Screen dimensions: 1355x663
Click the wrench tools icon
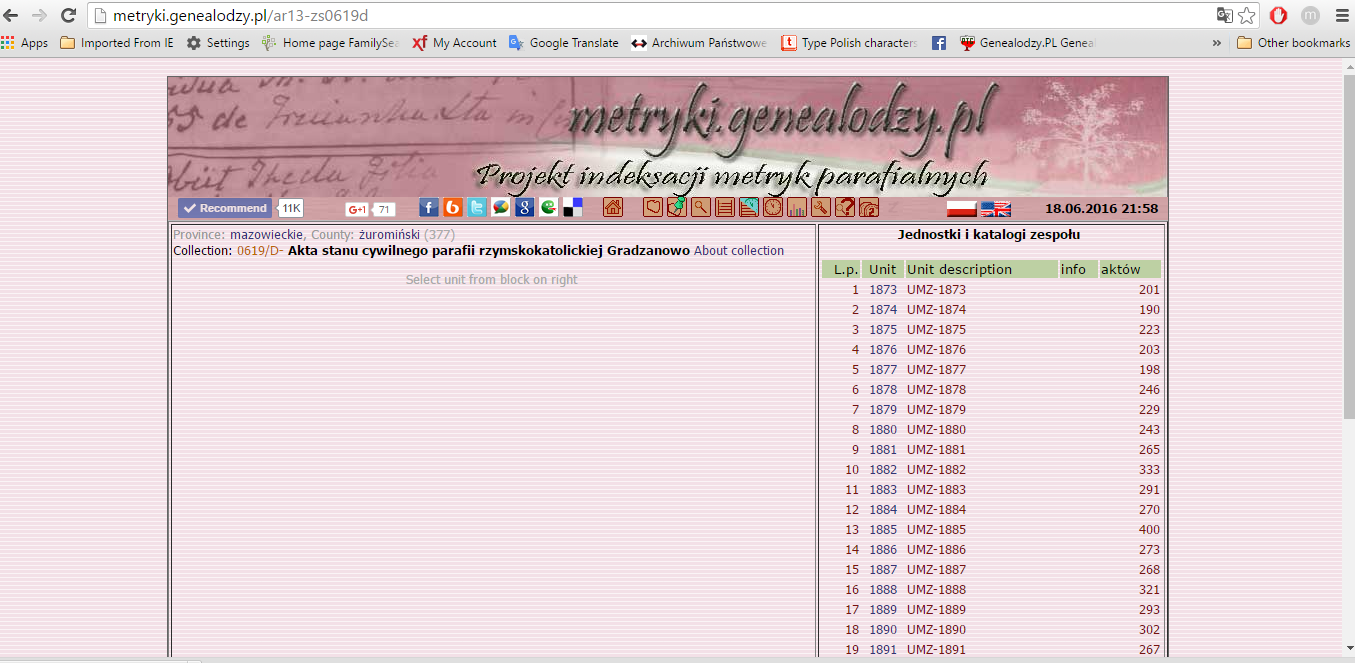point(821,208)
